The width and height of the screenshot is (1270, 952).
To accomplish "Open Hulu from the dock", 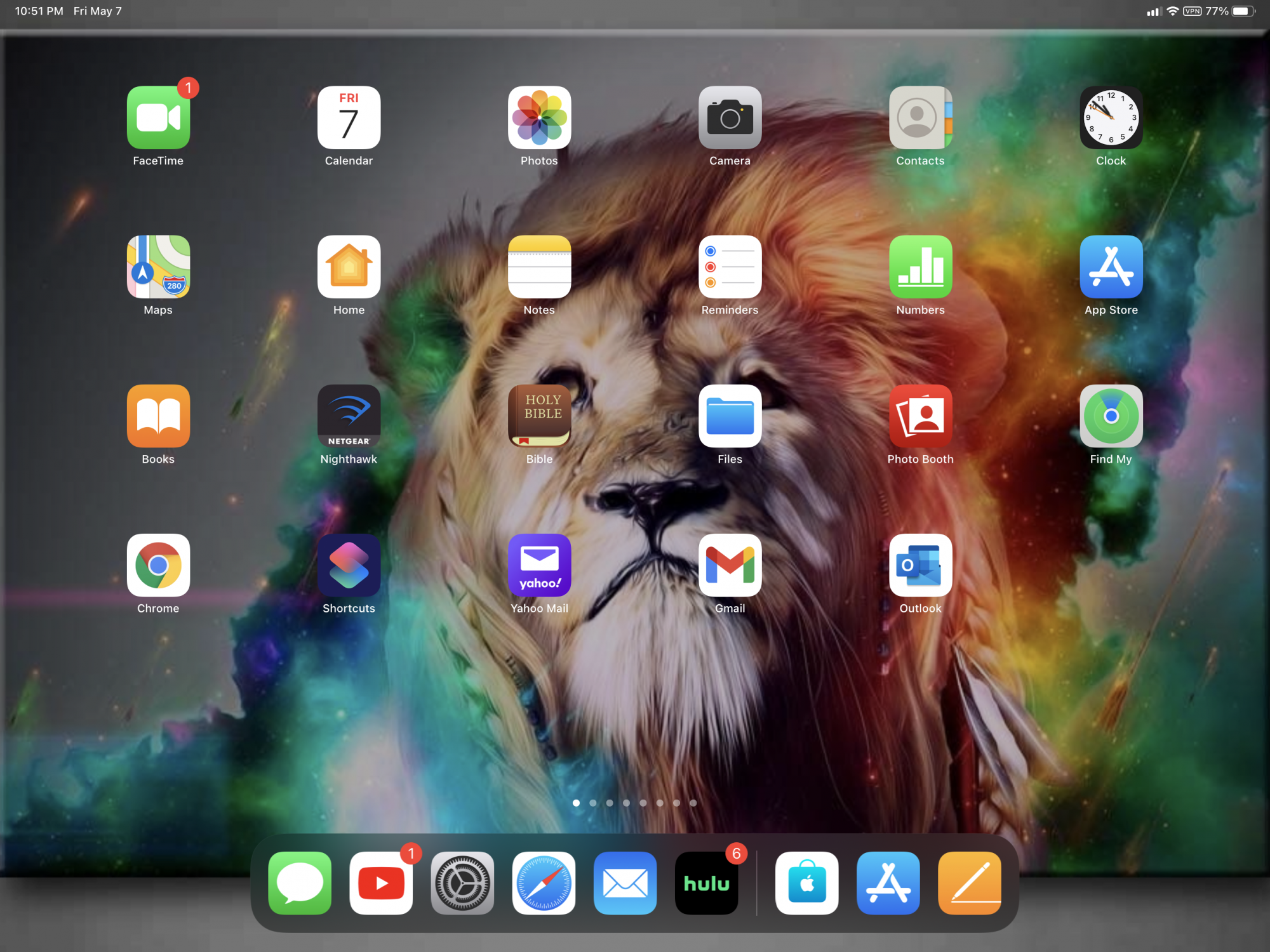I will (x=706, y=883).
